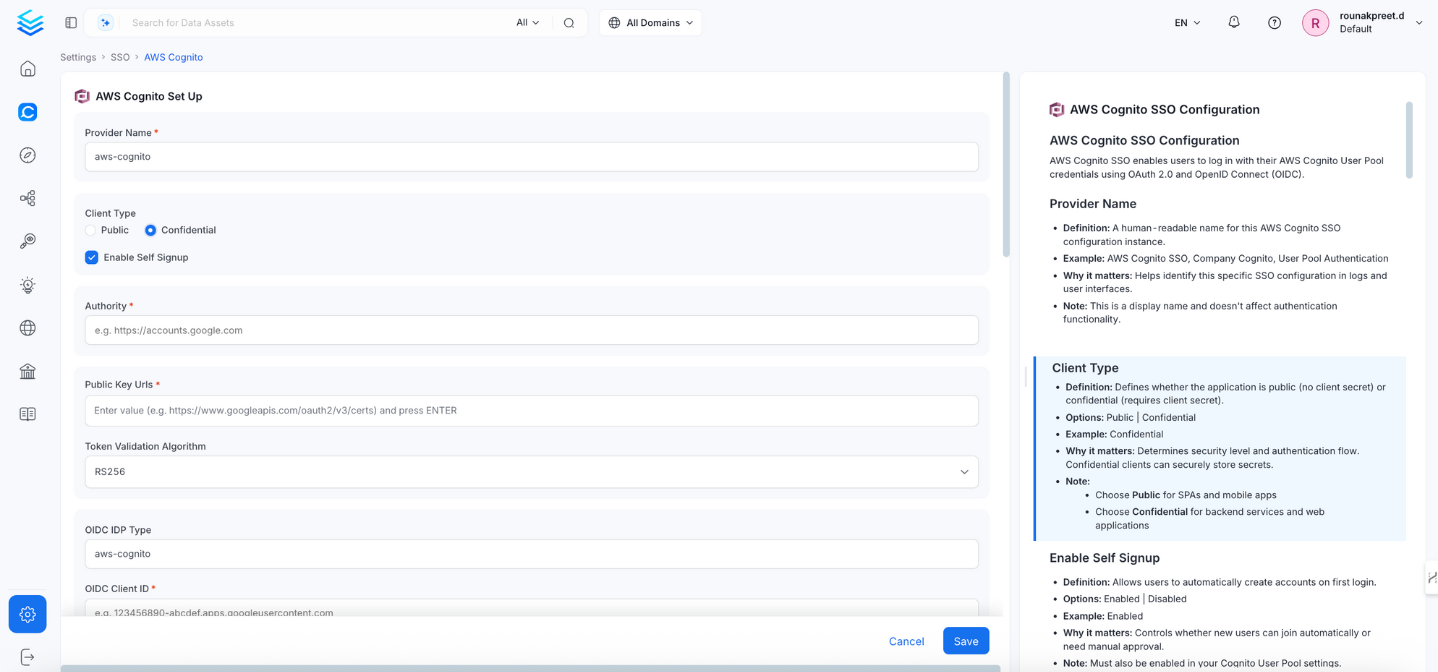Open the help question mark icon
This screenshot has height=672, width=1438.
pyautogui.click(x=1274, y=22)
